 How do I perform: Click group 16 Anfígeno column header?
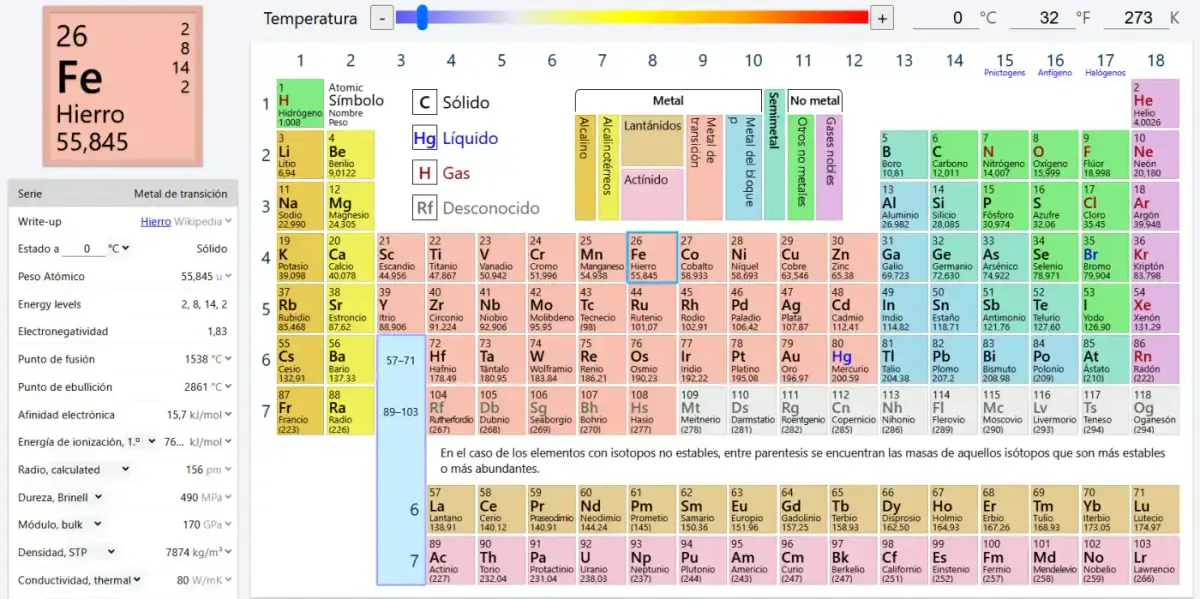click(1055, 64)
